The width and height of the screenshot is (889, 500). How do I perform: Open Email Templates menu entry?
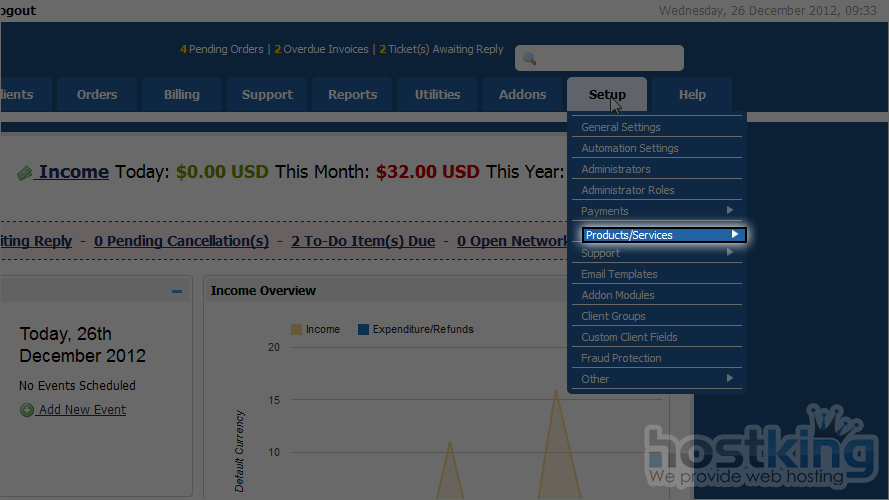pyautogui.click(x=619, y=274)
